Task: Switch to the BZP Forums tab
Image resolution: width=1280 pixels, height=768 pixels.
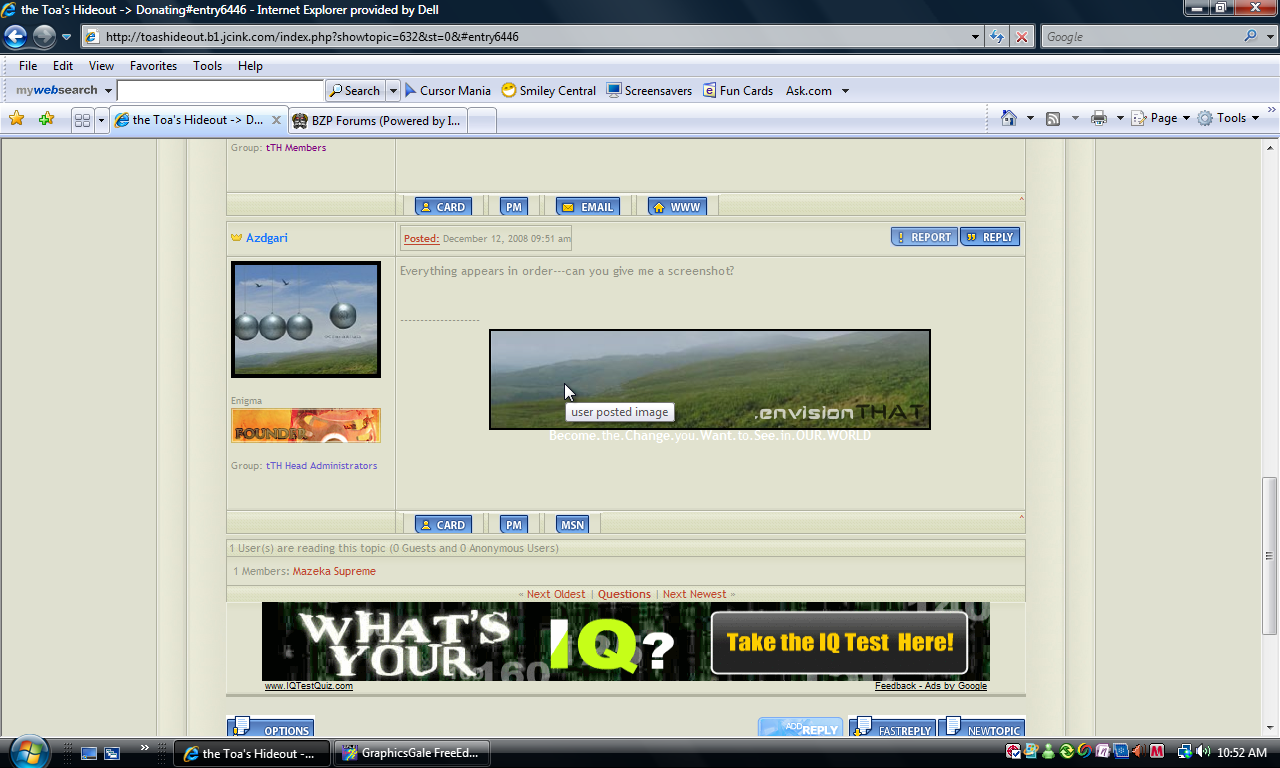Action: click(x=377, y=120)
